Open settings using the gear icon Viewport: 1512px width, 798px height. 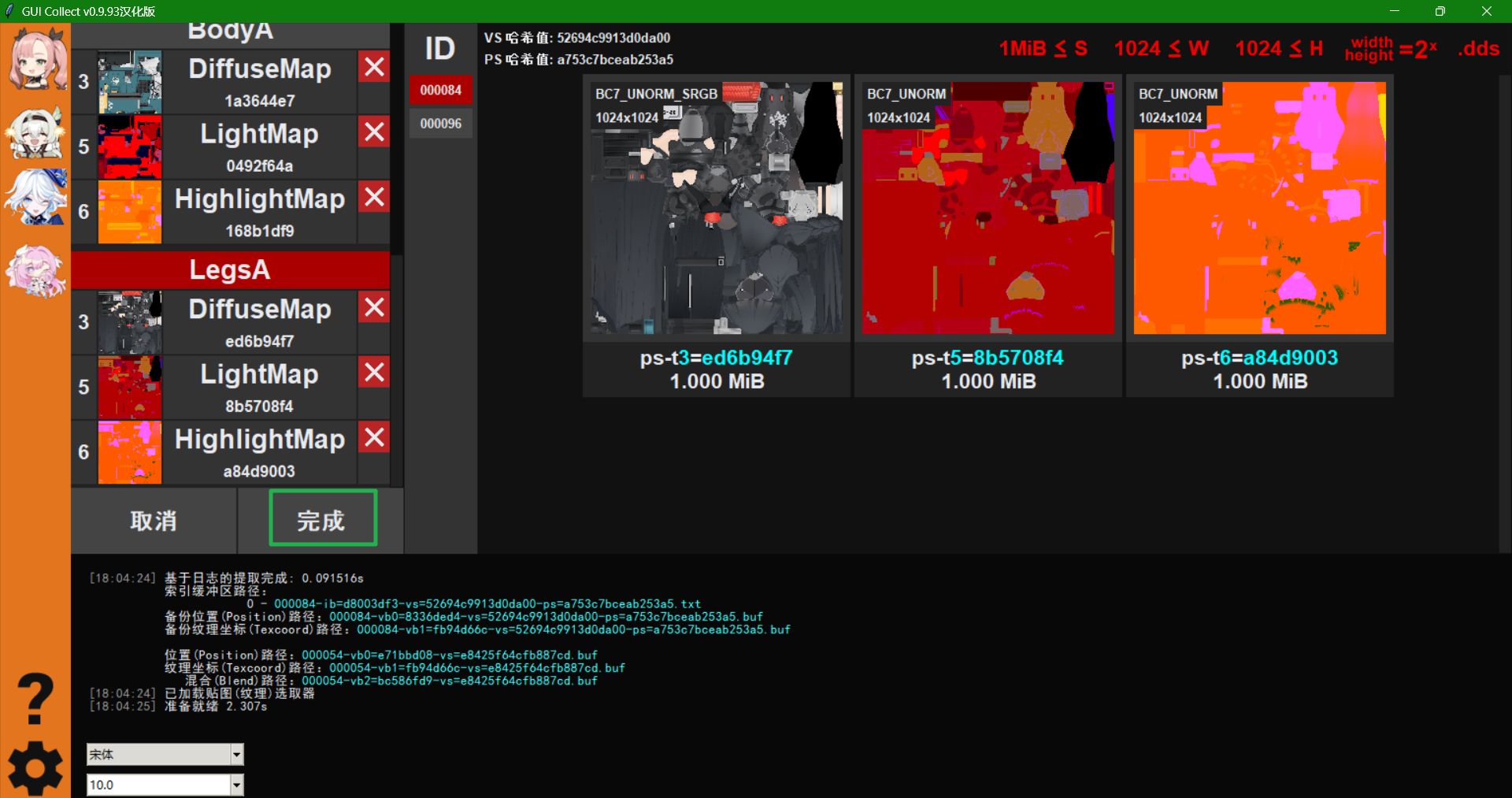pyautogui.click(x=35, y=768)
